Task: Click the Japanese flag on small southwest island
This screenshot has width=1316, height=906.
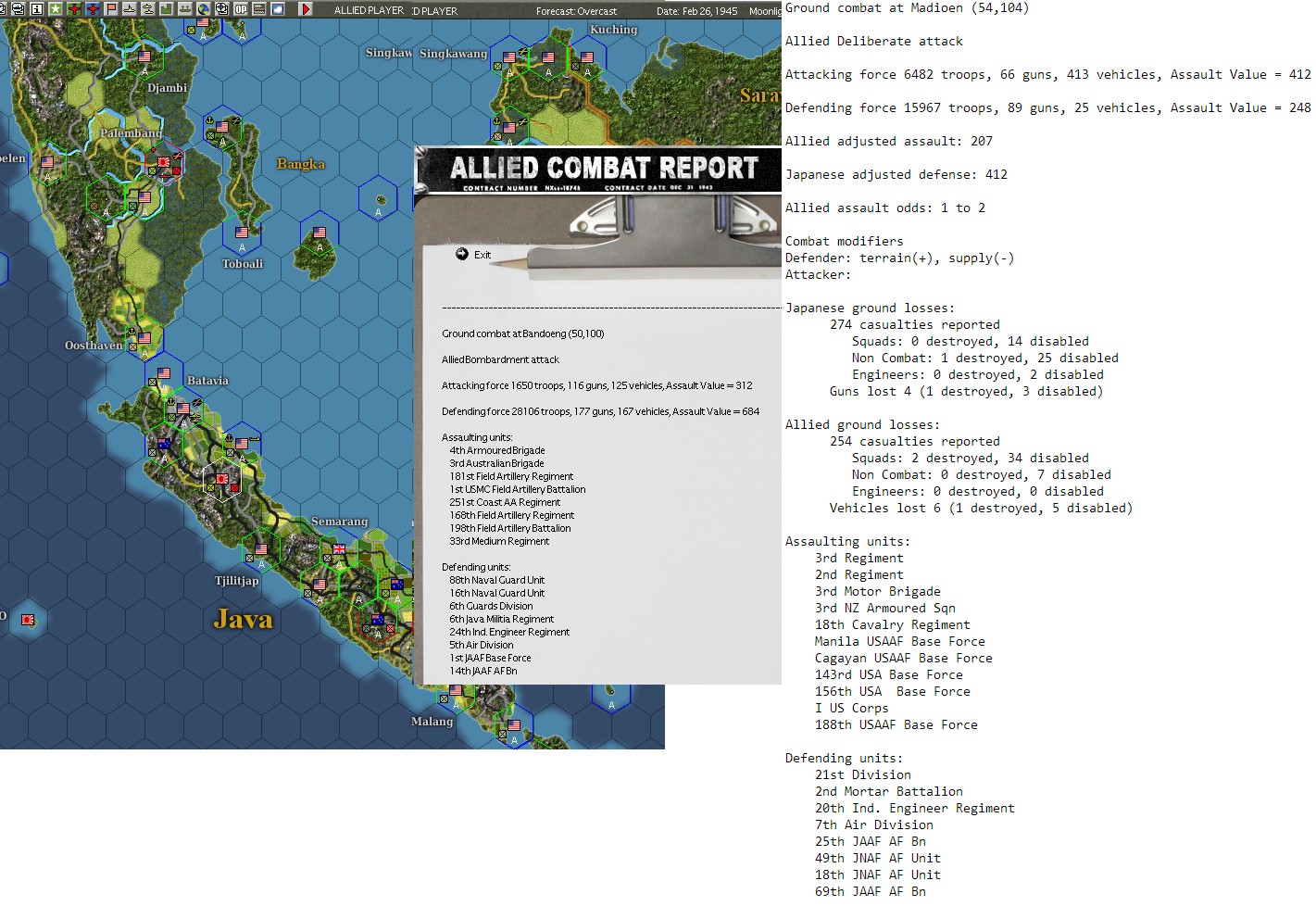Action: (x=28, y=619)
